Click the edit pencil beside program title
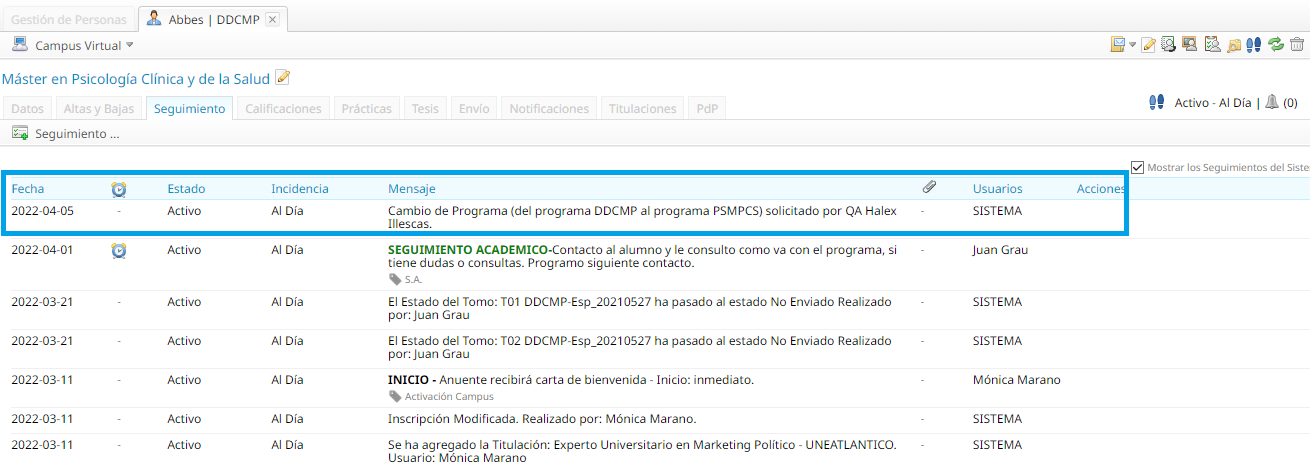This screenshot has width=1310, height=472. tap(283, 78)
